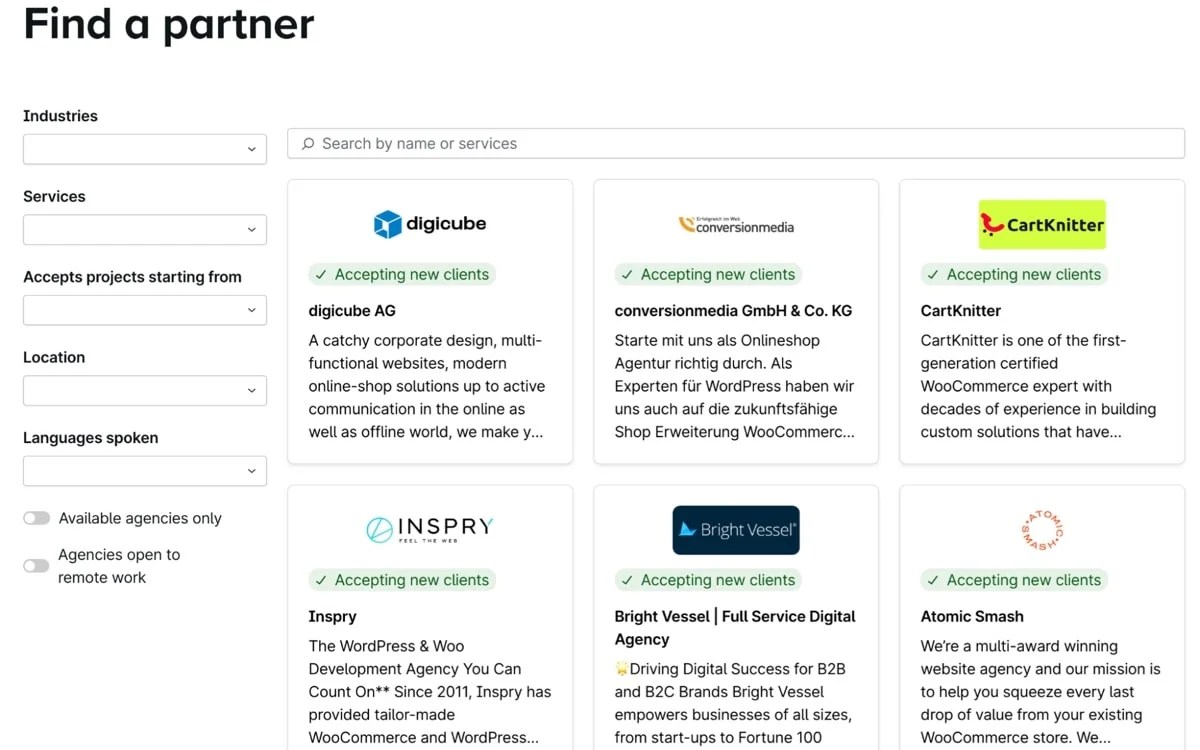Click the Bright Vessel agency title

735,627
